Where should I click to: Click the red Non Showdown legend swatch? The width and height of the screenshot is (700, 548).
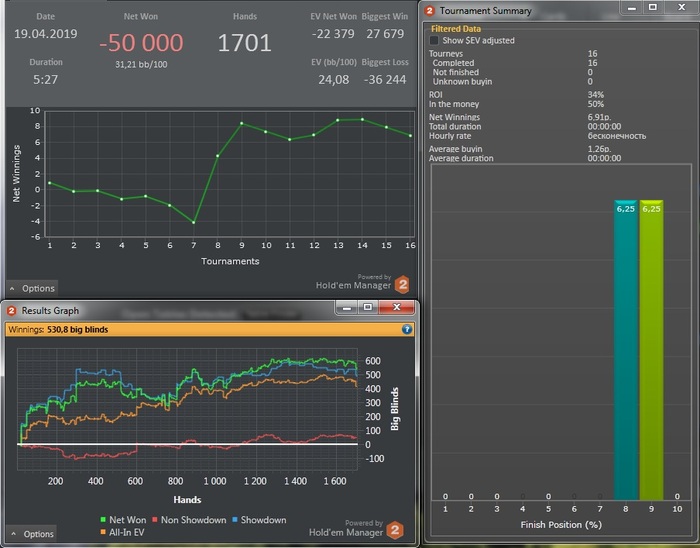(x=155, y=520)
